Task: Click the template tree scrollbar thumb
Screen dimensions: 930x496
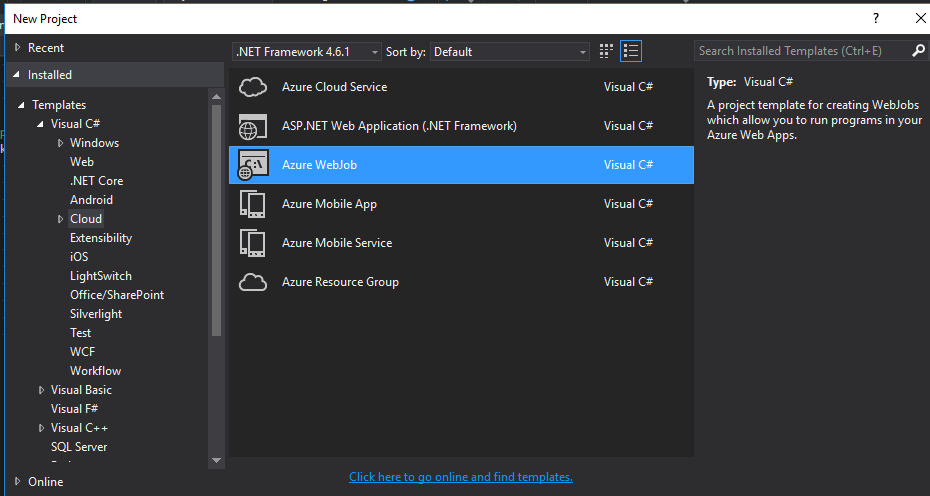Action: click(x=216, y=221)
